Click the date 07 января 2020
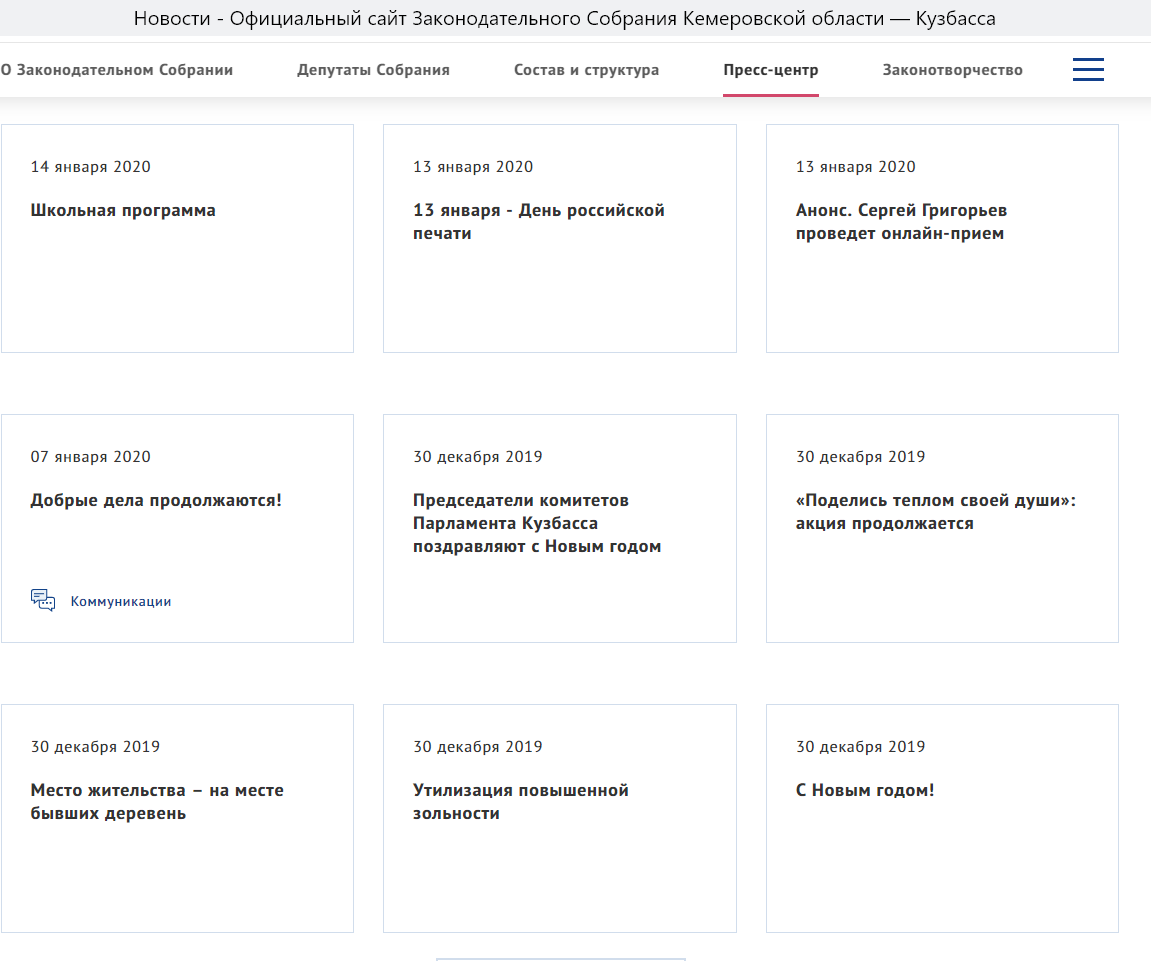The width and height of the screenshot is (1151, 961). [x=90, y=457]
